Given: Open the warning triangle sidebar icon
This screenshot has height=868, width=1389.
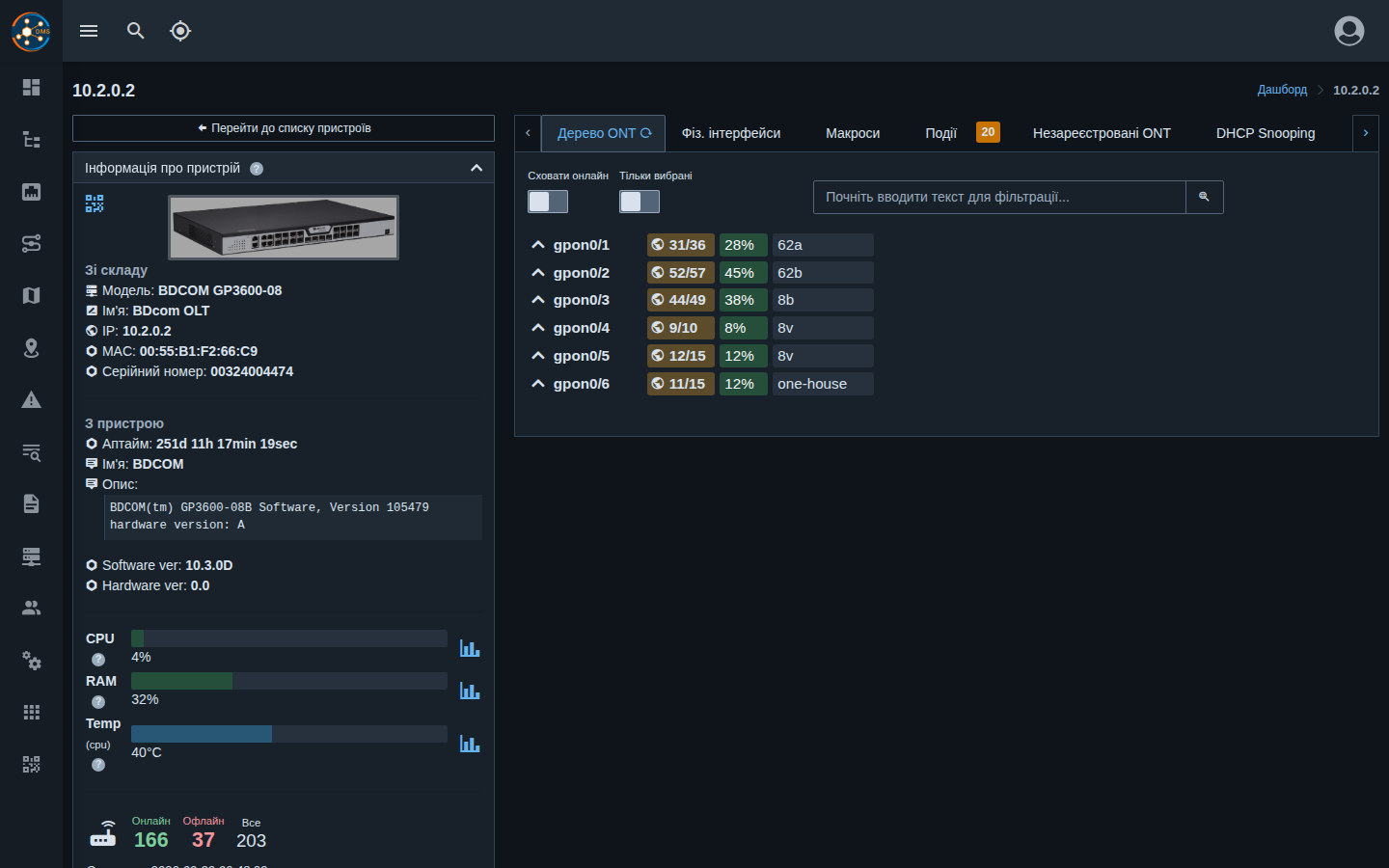Looking at the screenshot, I should pyautogui.click(x=31, y=400).
